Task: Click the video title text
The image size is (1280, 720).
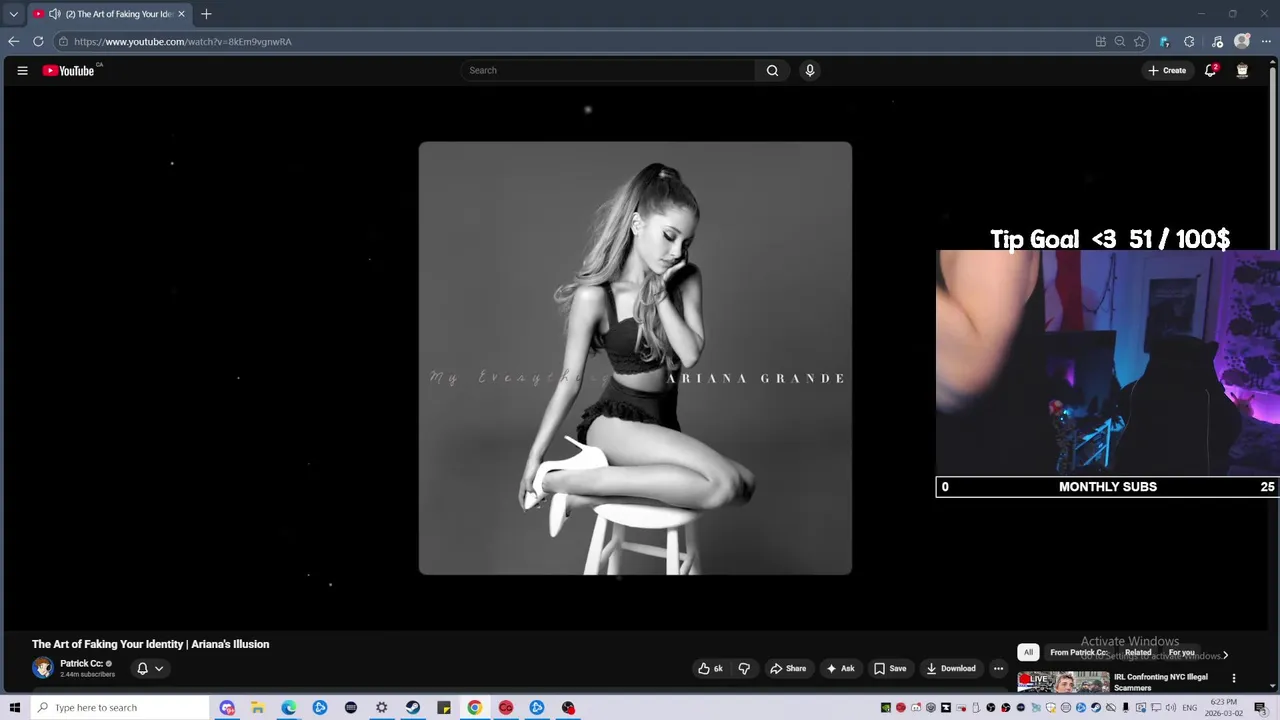Action: (151, 644)
